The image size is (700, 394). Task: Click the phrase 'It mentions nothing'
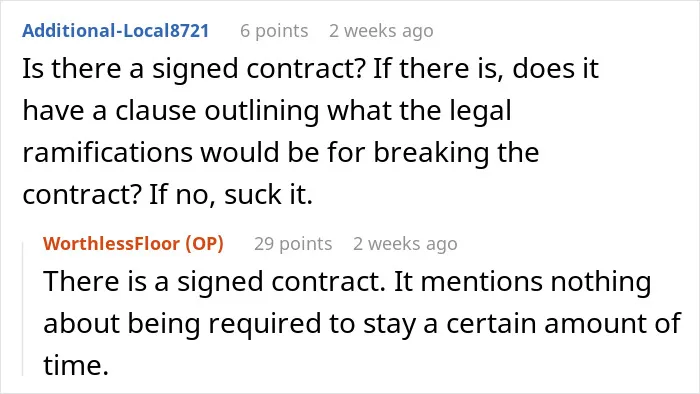pyautogui.click(x=522, y=282)
